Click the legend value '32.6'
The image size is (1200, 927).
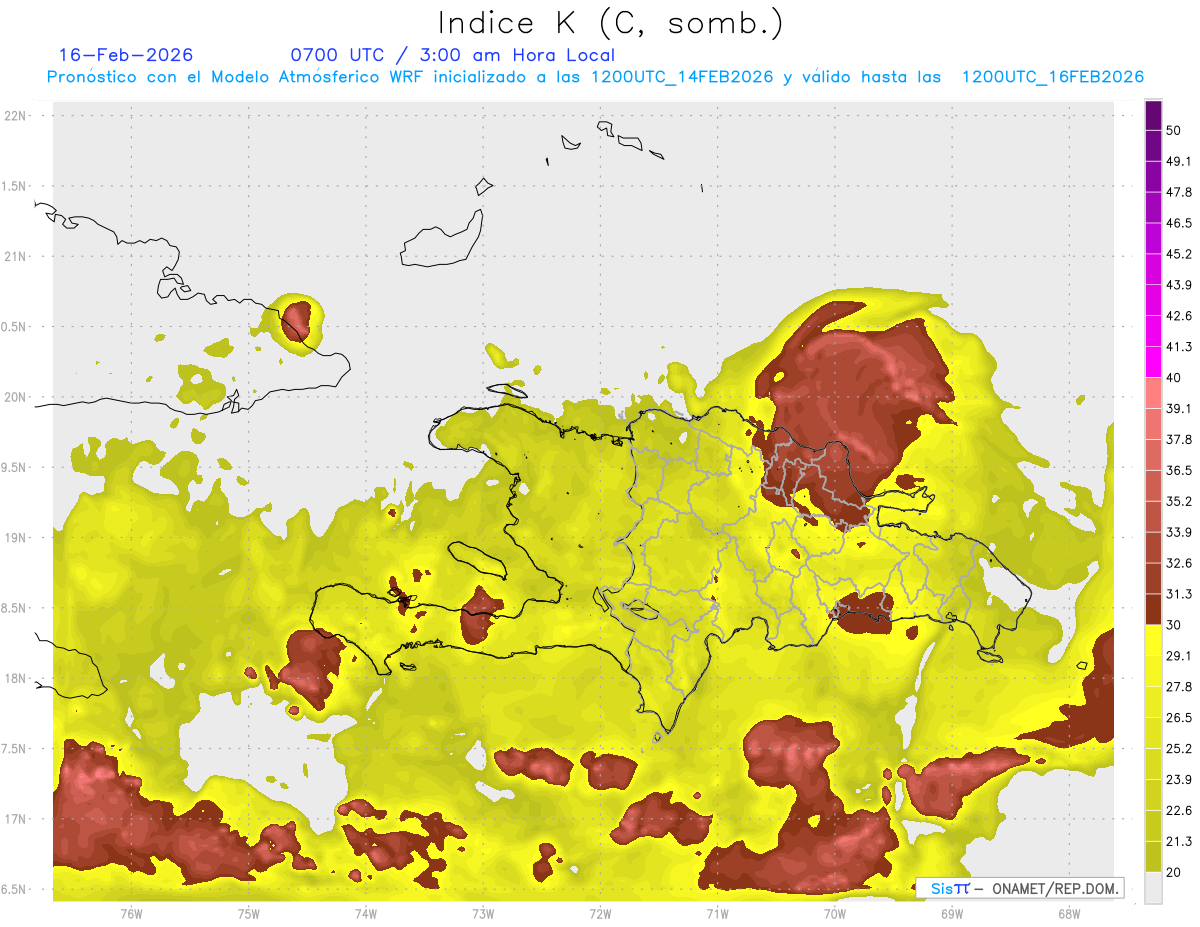pos(1179,563)
